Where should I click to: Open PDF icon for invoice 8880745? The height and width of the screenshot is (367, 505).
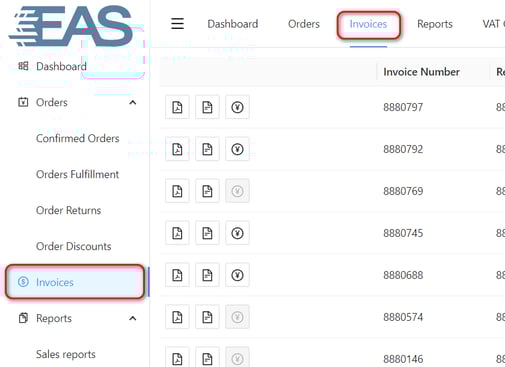click(x=177, y=233)
